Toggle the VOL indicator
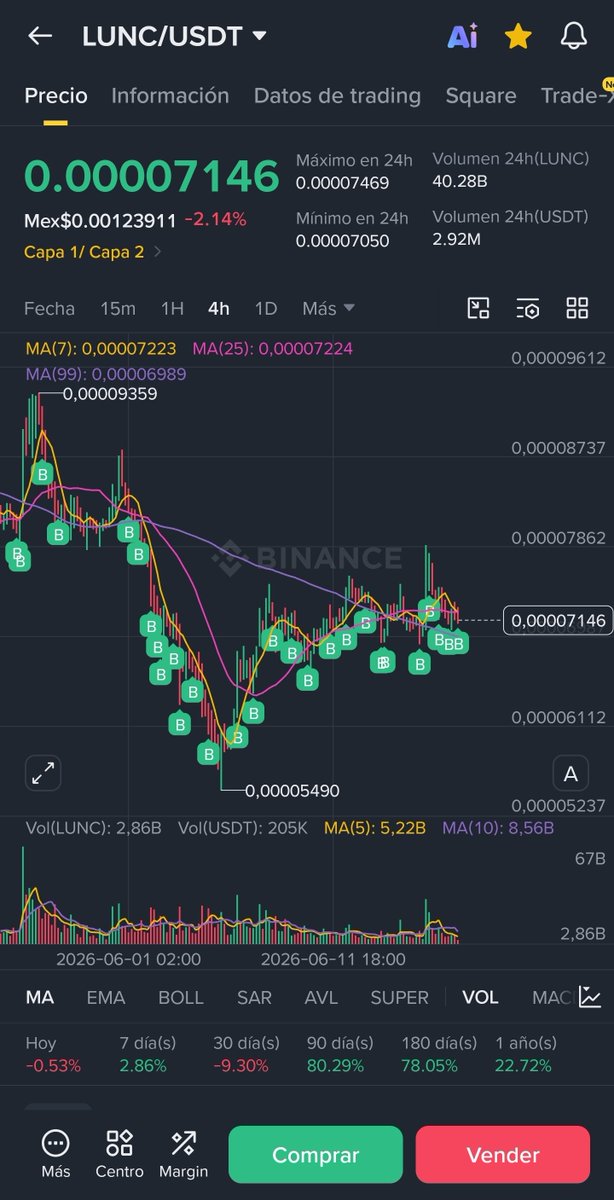This screenshot has height=1200, width=614. tap(480, 998)
